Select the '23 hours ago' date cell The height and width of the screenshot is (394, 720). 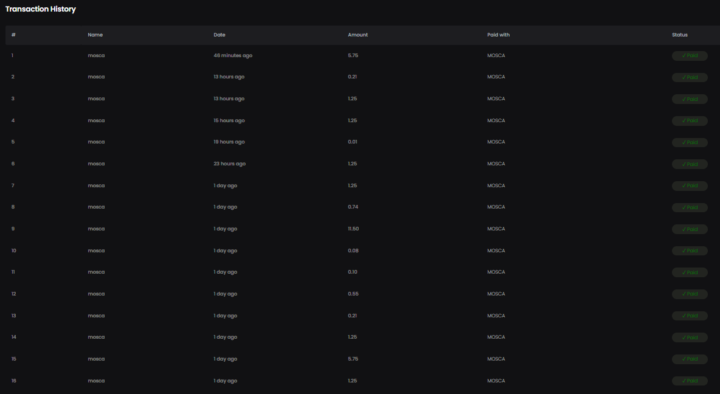click(x=230, y=163)
